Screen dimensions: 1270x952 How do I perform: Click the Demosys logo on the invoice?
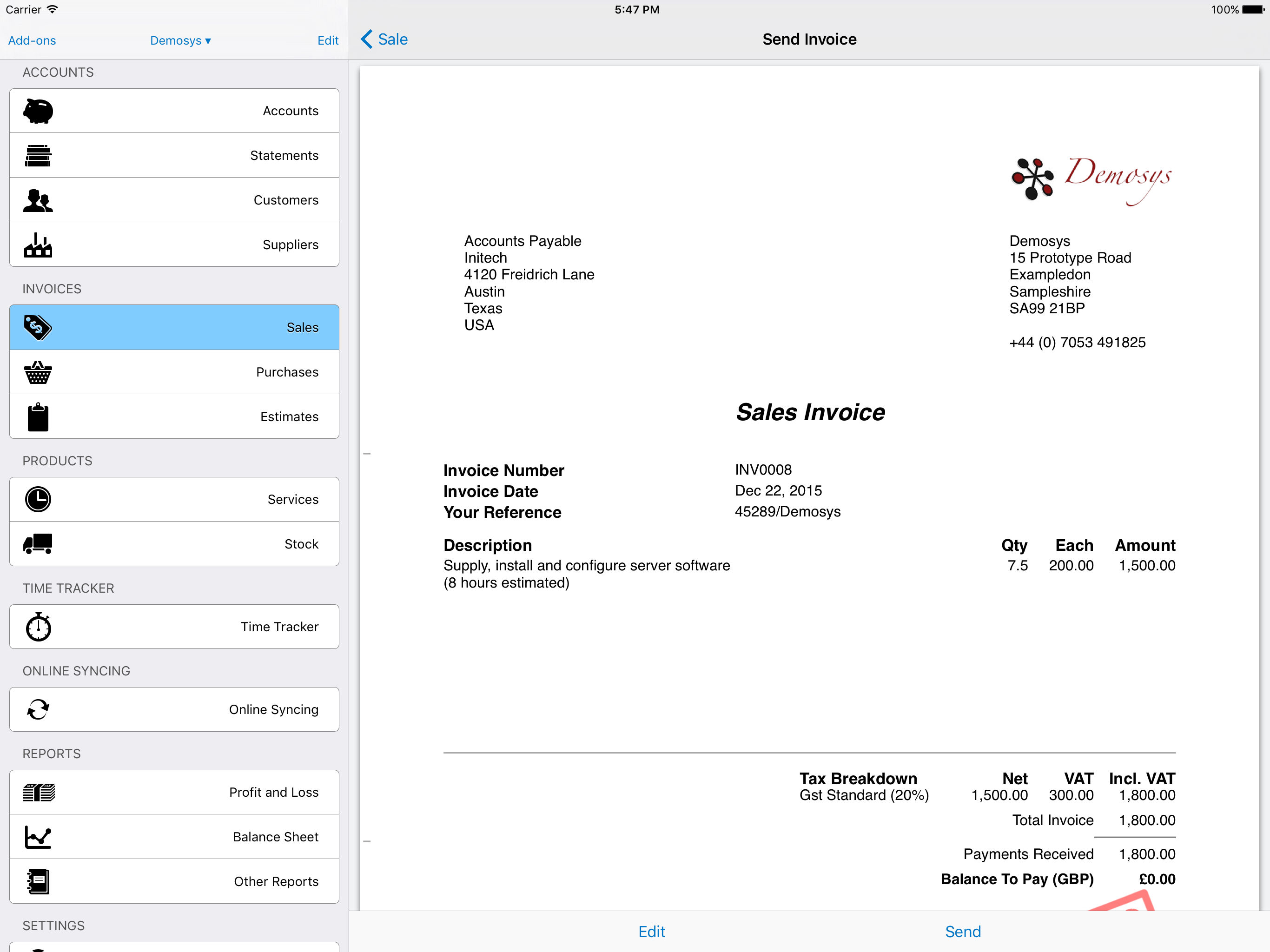point(1091,178)
